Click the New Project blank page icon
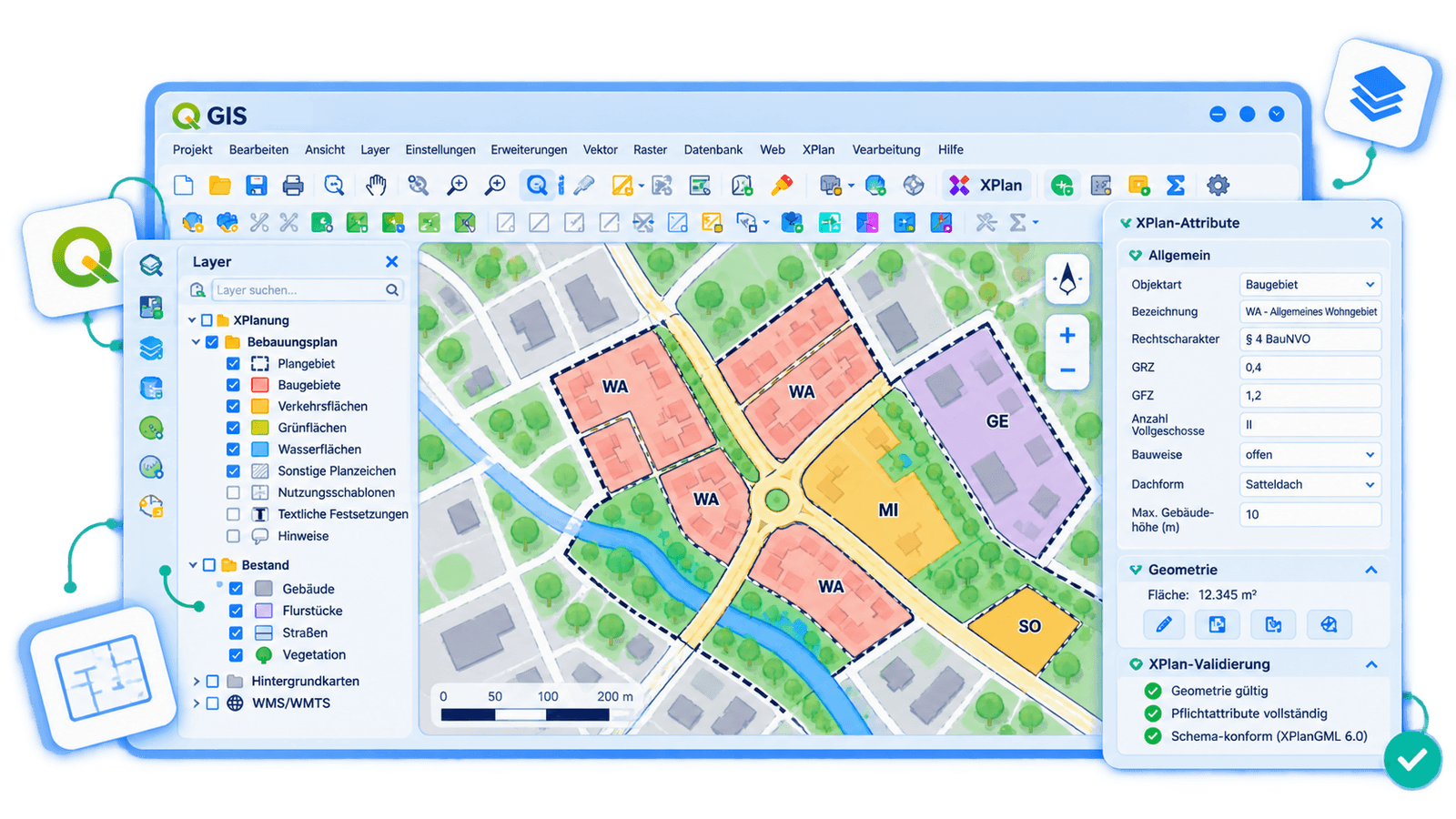Screen dimensions: 1456x819 pos(184,186)
